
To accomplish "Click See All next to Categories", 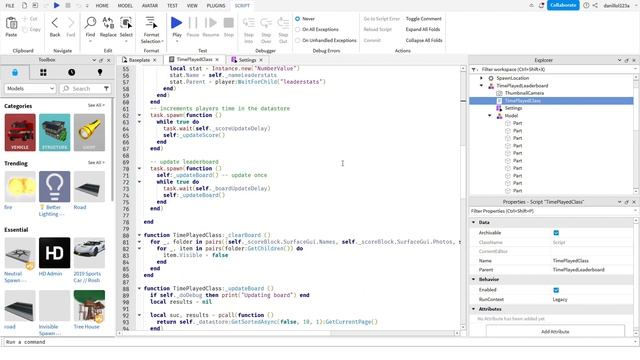I will pyautogui.click(x=96, y=105).
